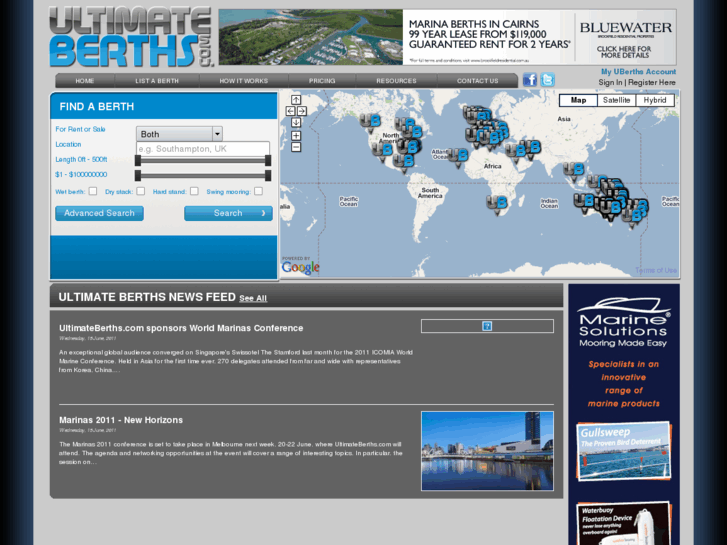
Task: Click the Search button
Action: coord(228,213)
